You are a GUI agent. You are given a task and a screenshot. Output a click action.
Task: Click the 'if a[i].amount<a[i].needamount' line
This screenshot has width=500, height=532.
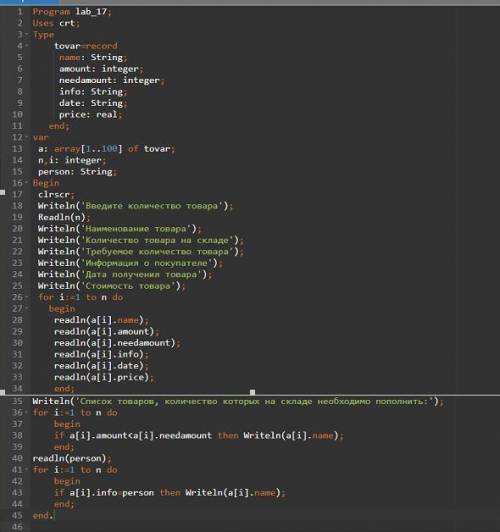(199, 435)
